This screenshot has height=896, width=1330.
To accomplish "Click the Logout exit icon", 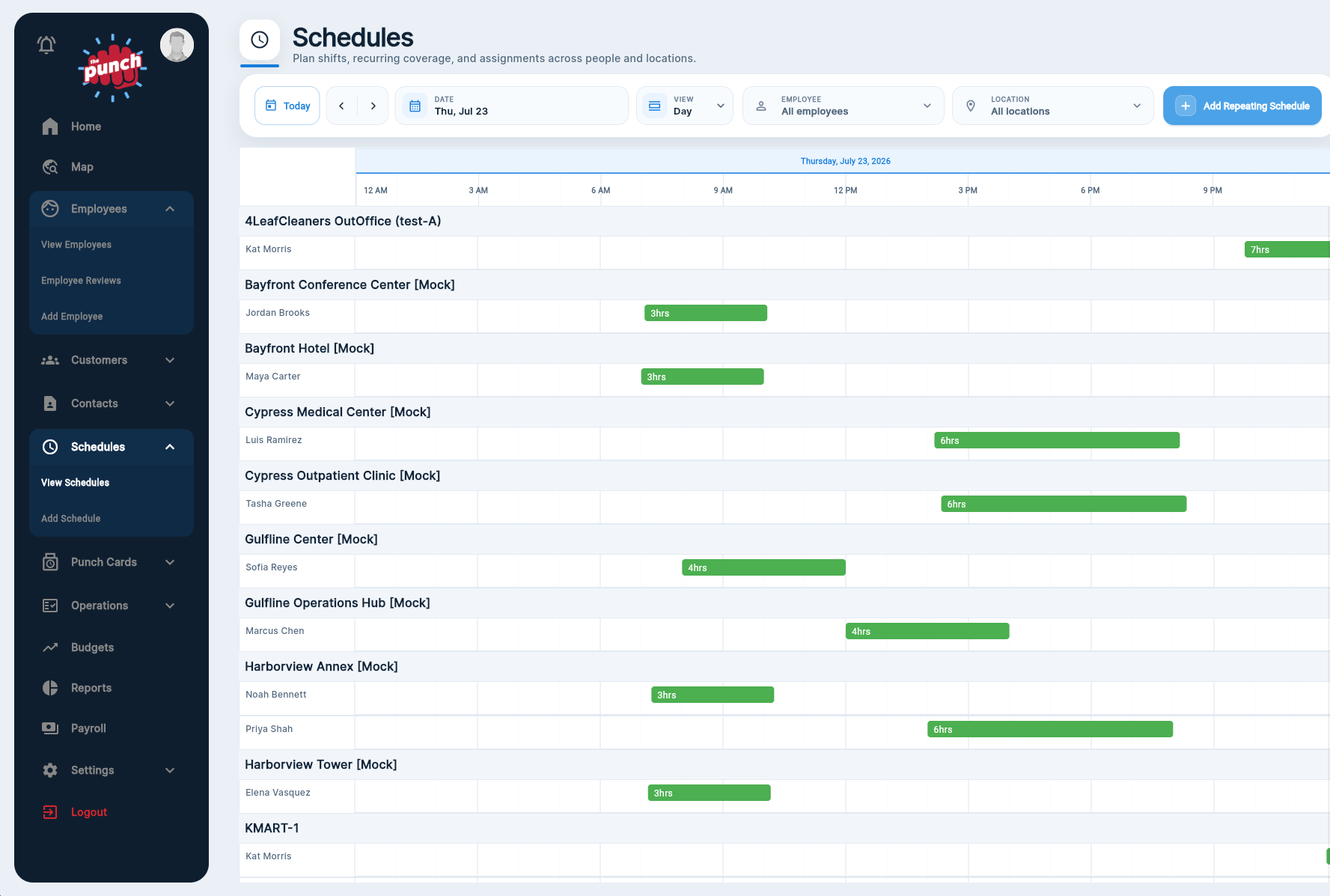I will coord(50,812).
